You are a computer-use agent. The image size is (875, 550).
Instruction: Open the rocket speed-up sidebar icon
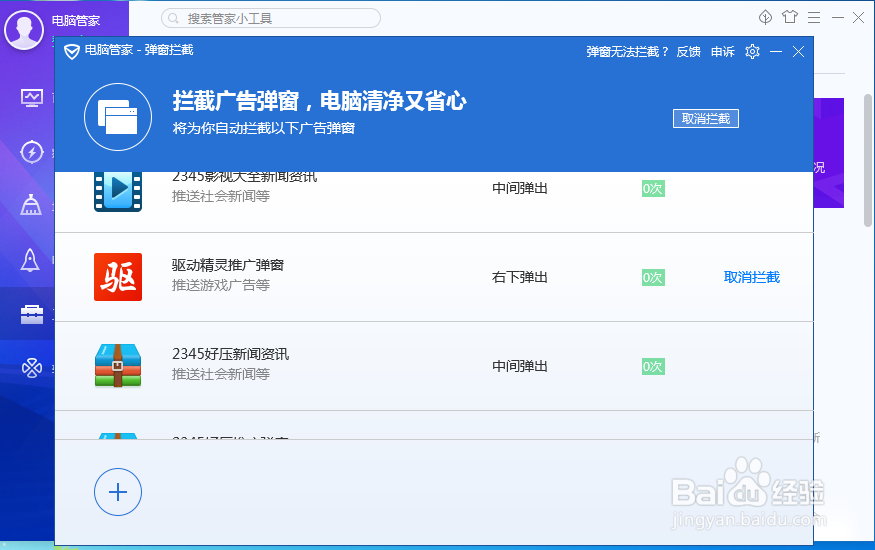click(x=30, y=259)
